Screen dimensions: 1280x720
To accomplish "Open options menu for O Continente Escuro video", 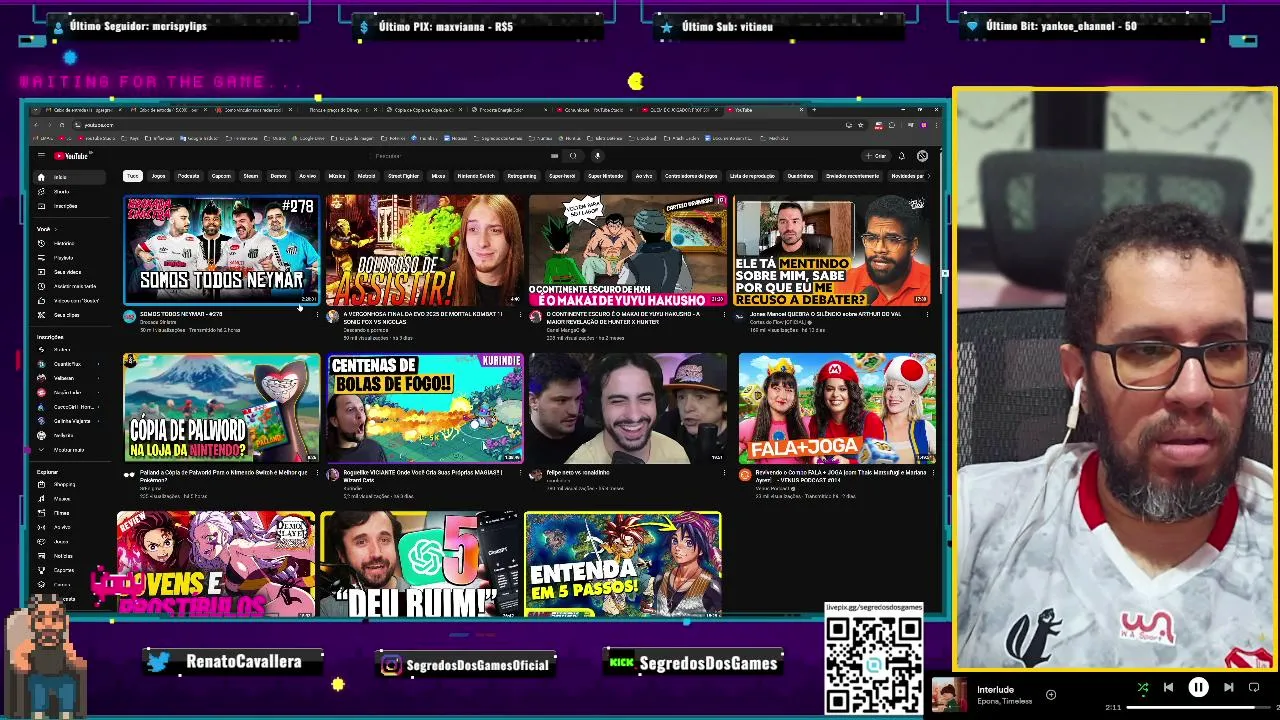I will (724, 314).
